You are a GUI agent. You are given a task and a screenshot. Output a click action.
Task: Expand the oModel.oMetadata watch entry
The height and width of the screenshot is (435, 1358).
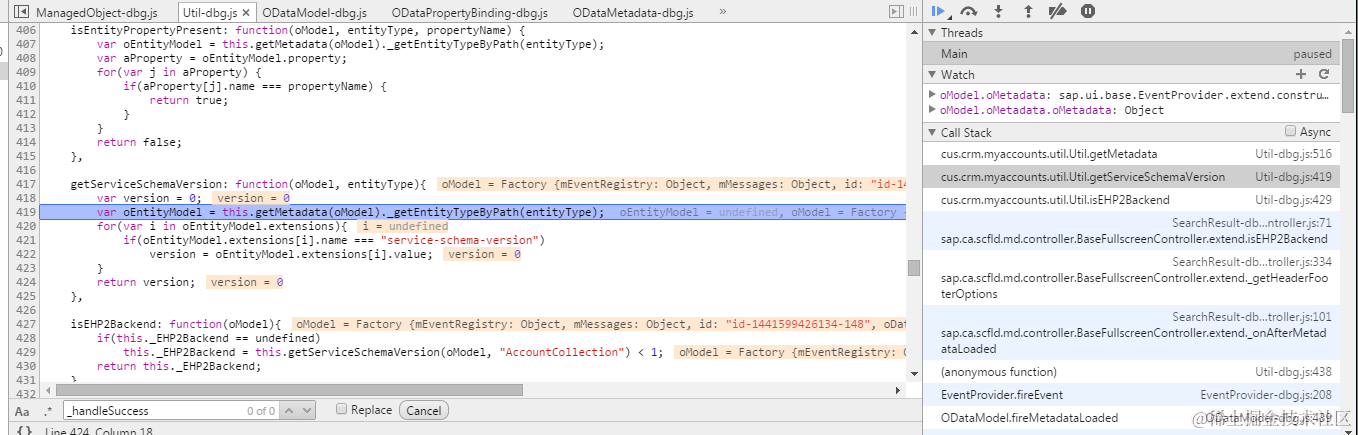click(x=932, y=95)
